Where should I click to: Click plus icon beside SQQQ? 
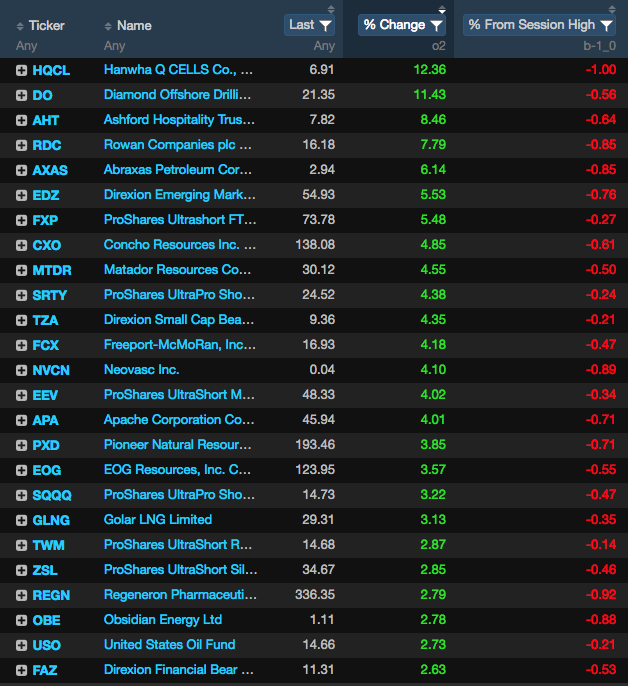[x=21, y=495]
